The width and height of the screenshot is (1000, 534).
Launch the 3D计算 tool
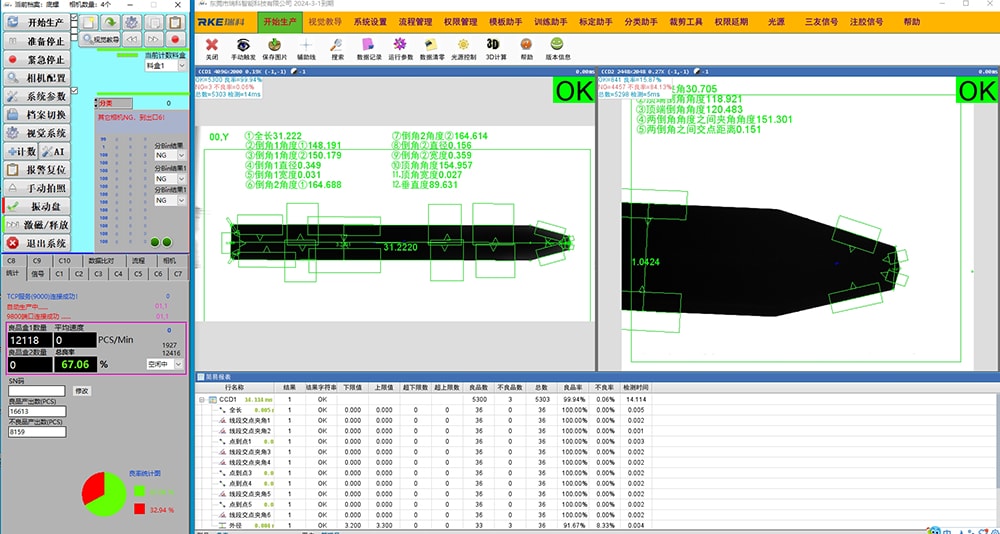(493, 47)
